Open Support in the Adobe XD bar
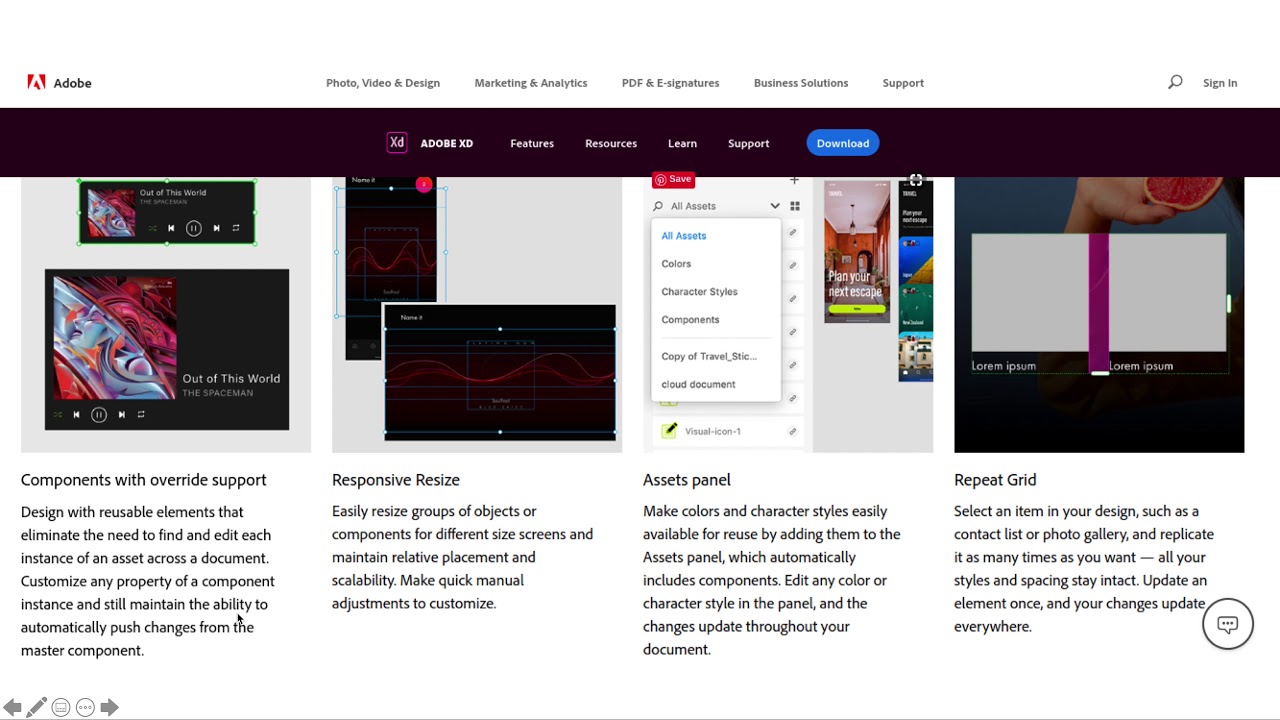This screenshot has width=1280, height=720. pos(748,143)
